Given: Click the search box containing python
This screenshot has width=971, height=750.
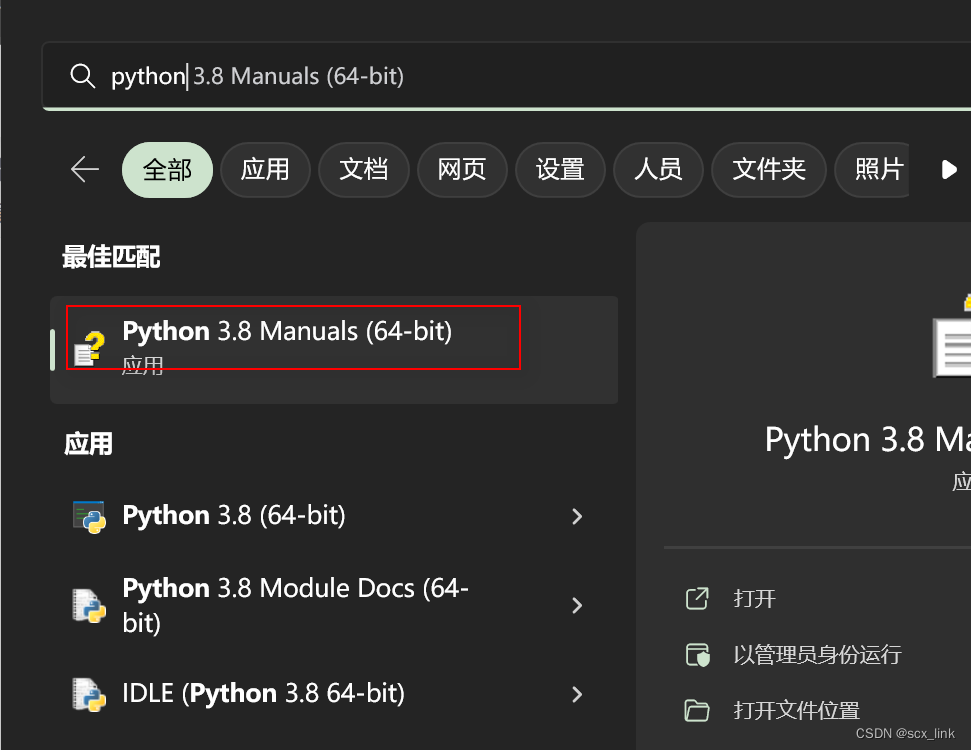Looking at the screenshot, I should point(507,76).
